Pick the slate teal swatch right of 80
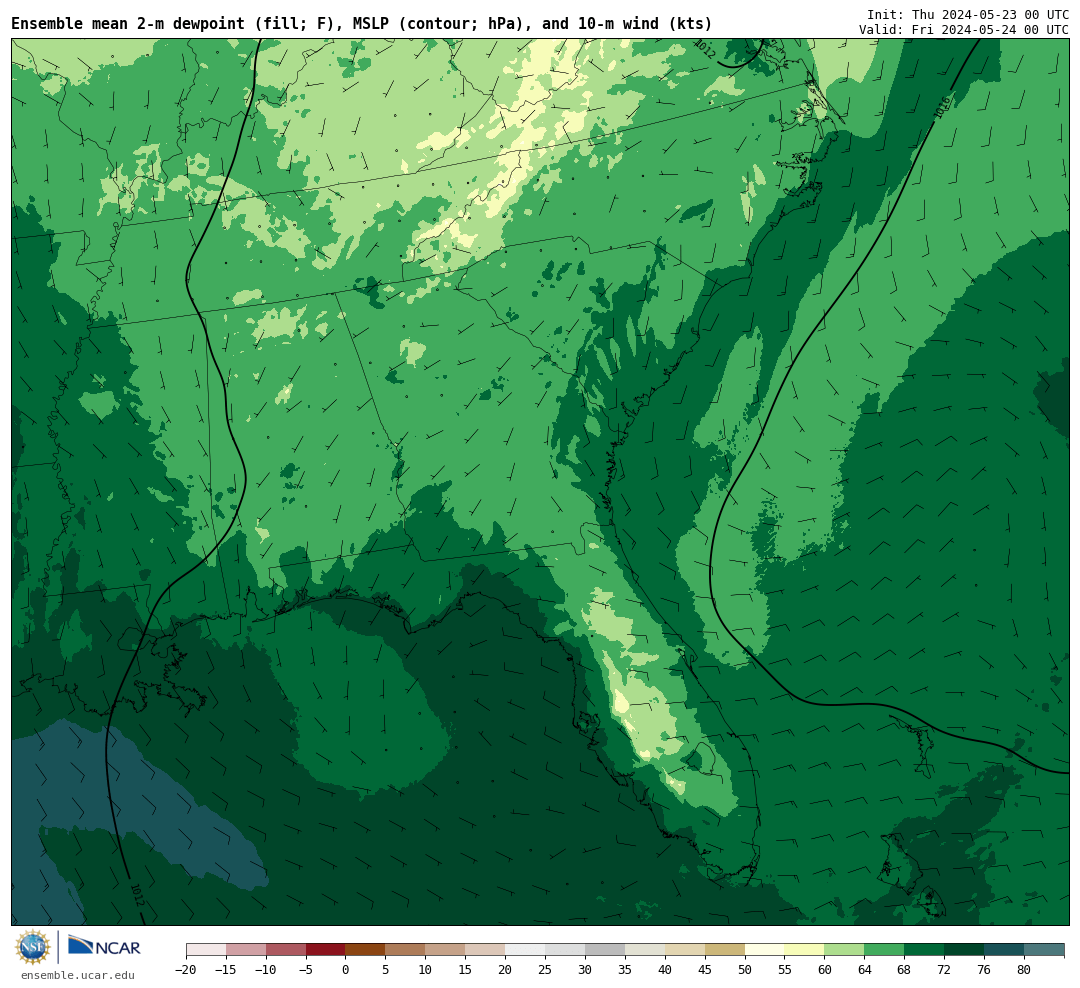This screenshot has height=988, width=1080. click(x=1045, y=950)
